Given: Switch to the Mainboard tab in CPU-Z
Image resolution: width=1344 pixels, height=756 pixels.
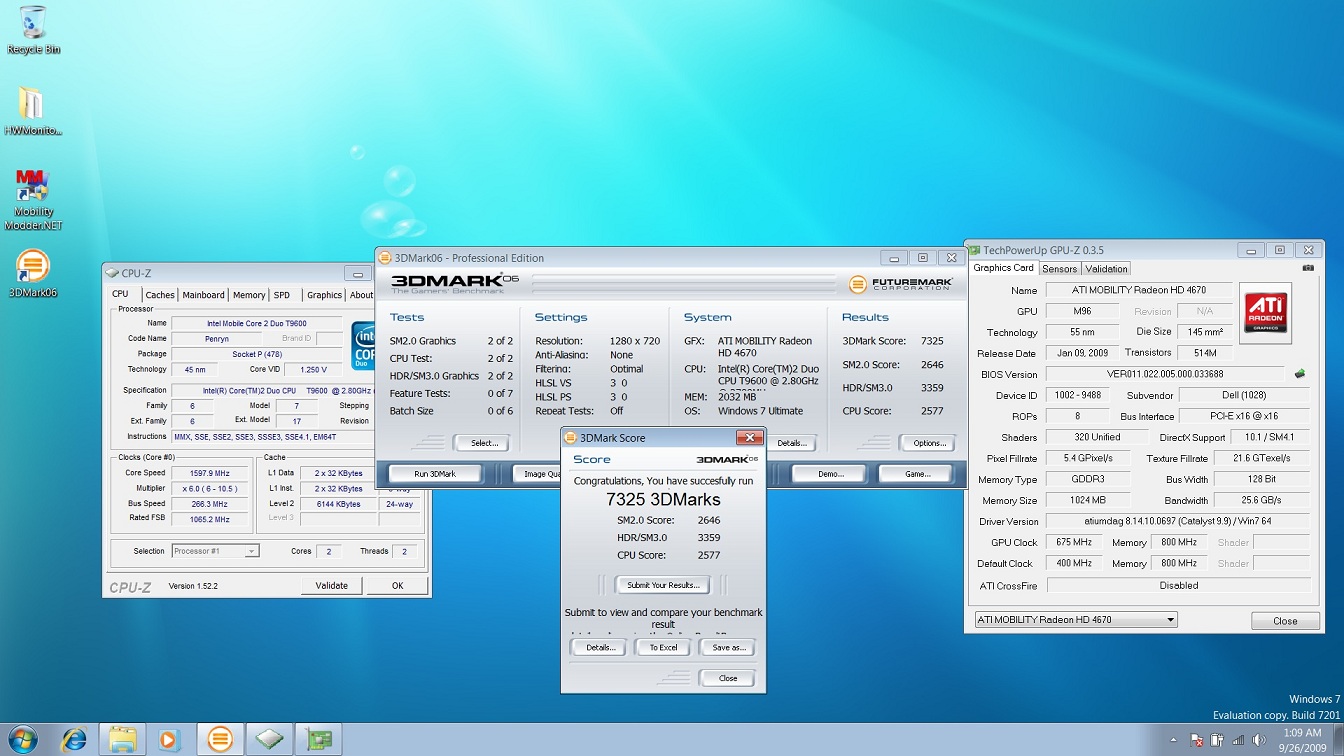Looking at the screenshot, I should [203, 295].
